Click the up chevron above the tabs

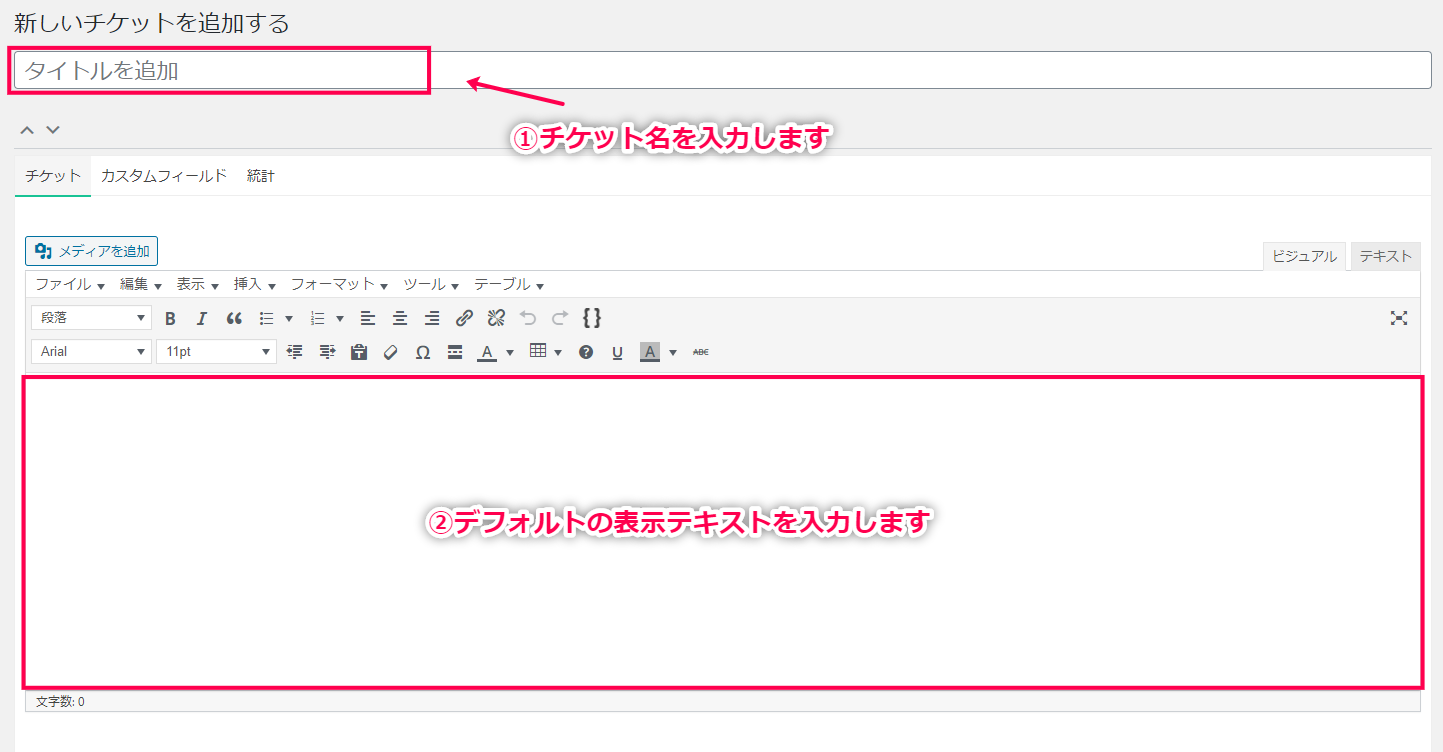click(x=27, y=130)
